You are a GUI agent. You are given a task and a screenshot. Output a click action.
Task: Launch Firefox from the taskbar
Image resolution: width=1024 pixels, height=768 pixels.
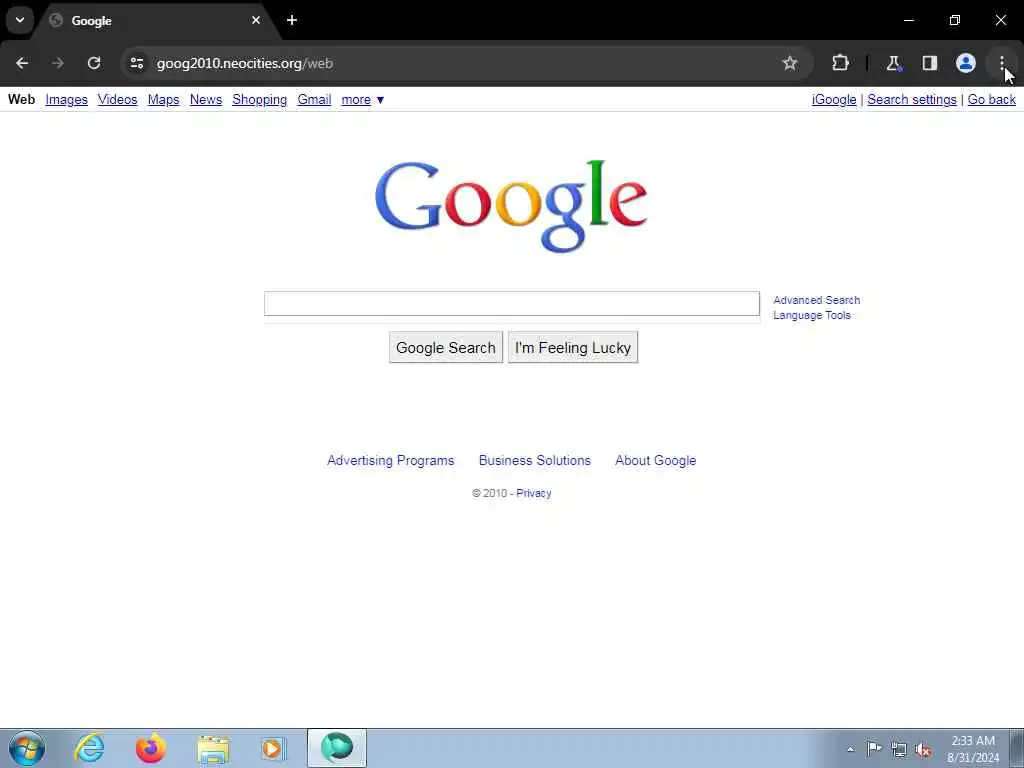click(x=150, y=748)
